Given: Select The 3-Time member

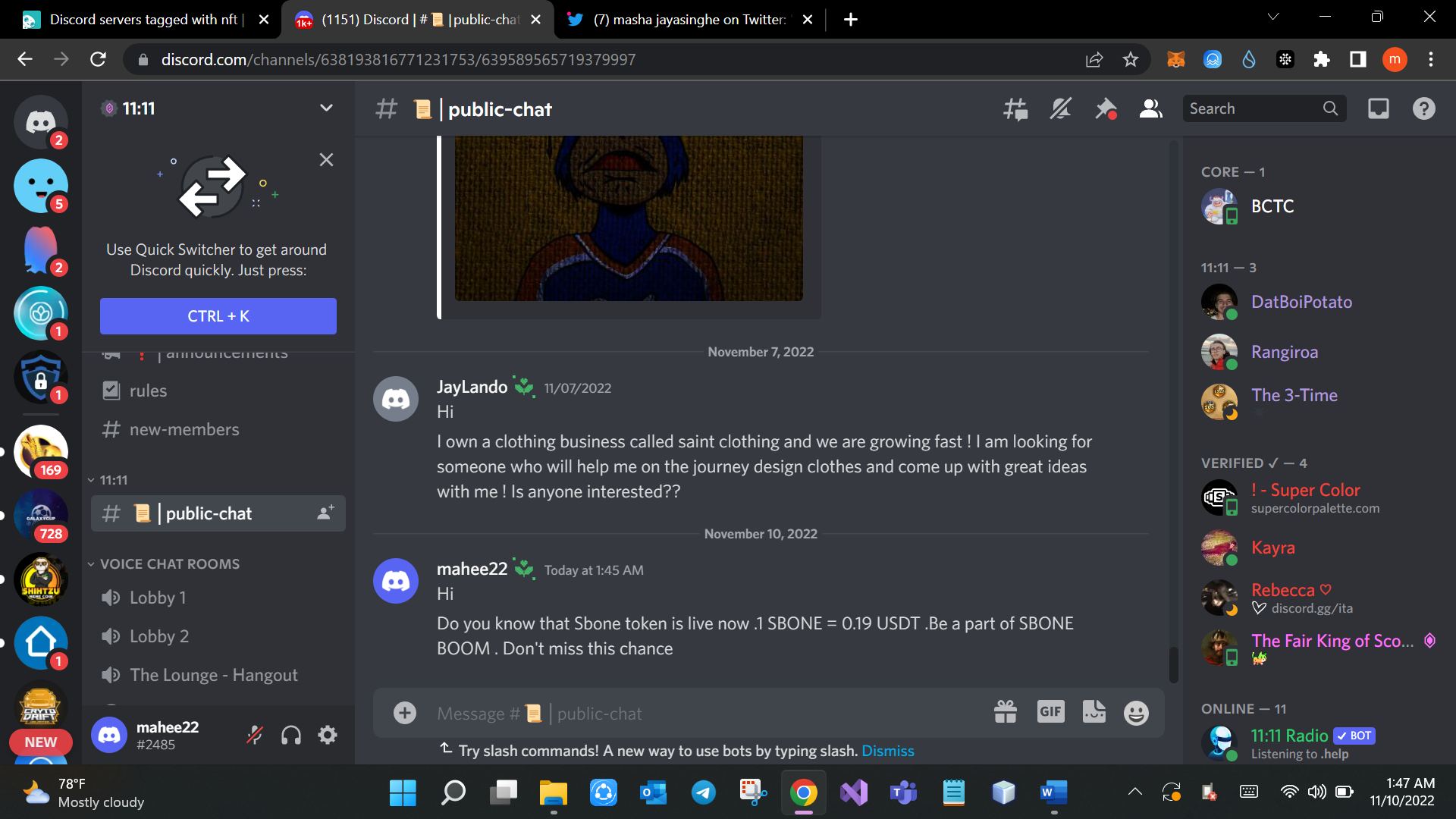Looking at the screenshot, I should click(1319, 401).
